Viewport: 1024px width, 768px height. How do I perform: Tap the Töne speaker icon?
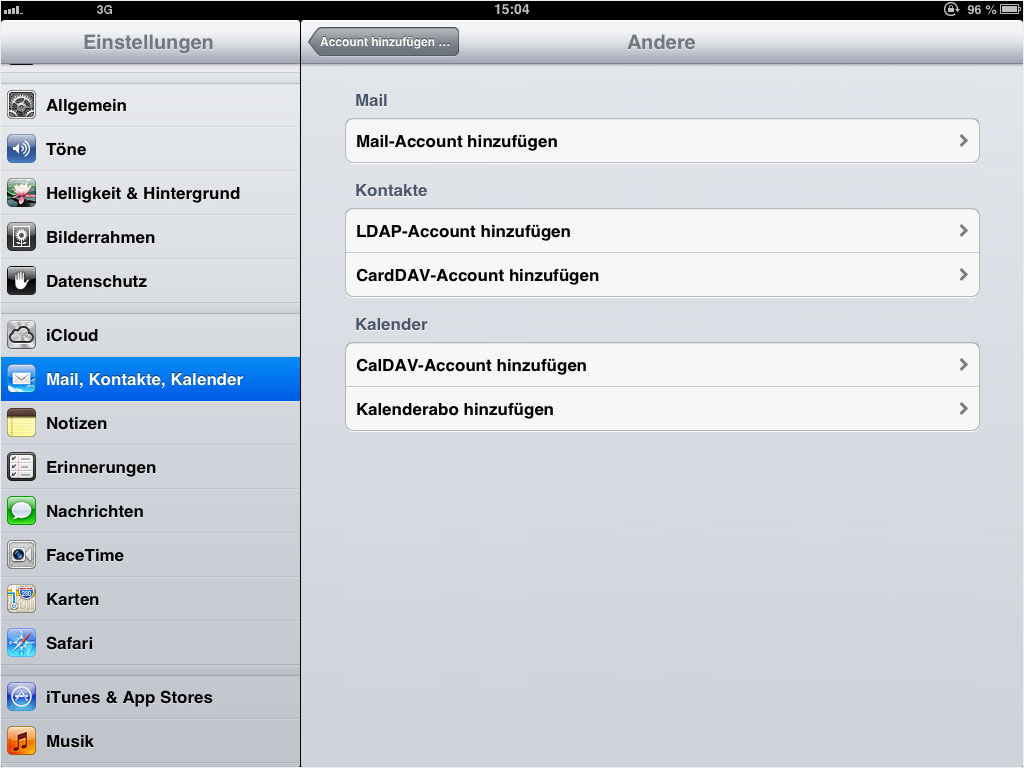(22, 149)
